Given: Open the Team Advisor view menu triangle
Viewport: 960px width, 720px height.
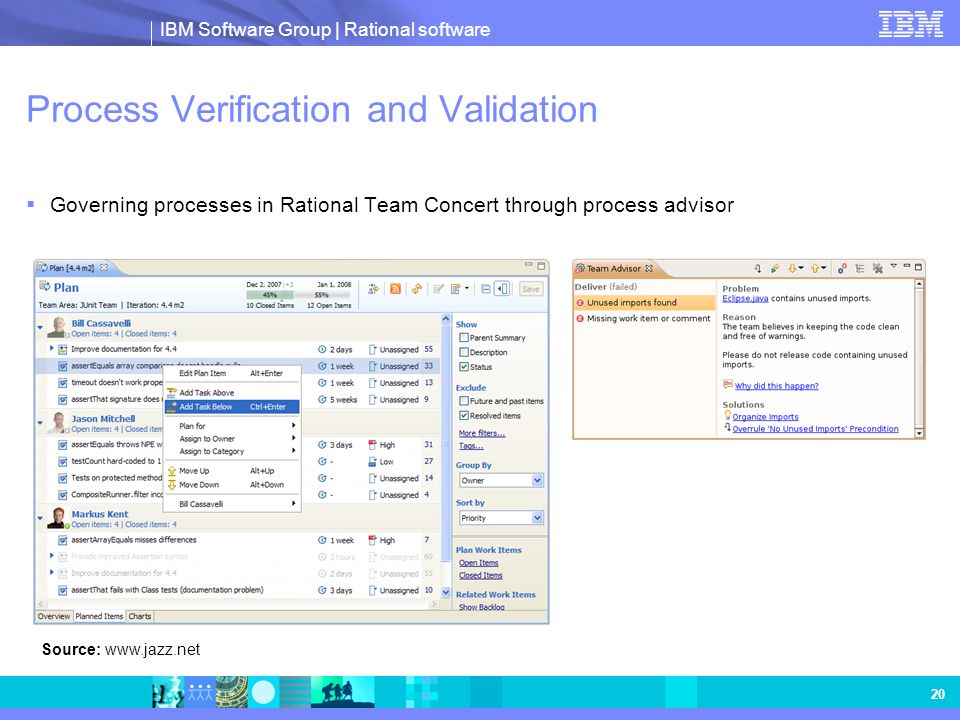Looking at the screenshot, I should click(x=893, y=266).
